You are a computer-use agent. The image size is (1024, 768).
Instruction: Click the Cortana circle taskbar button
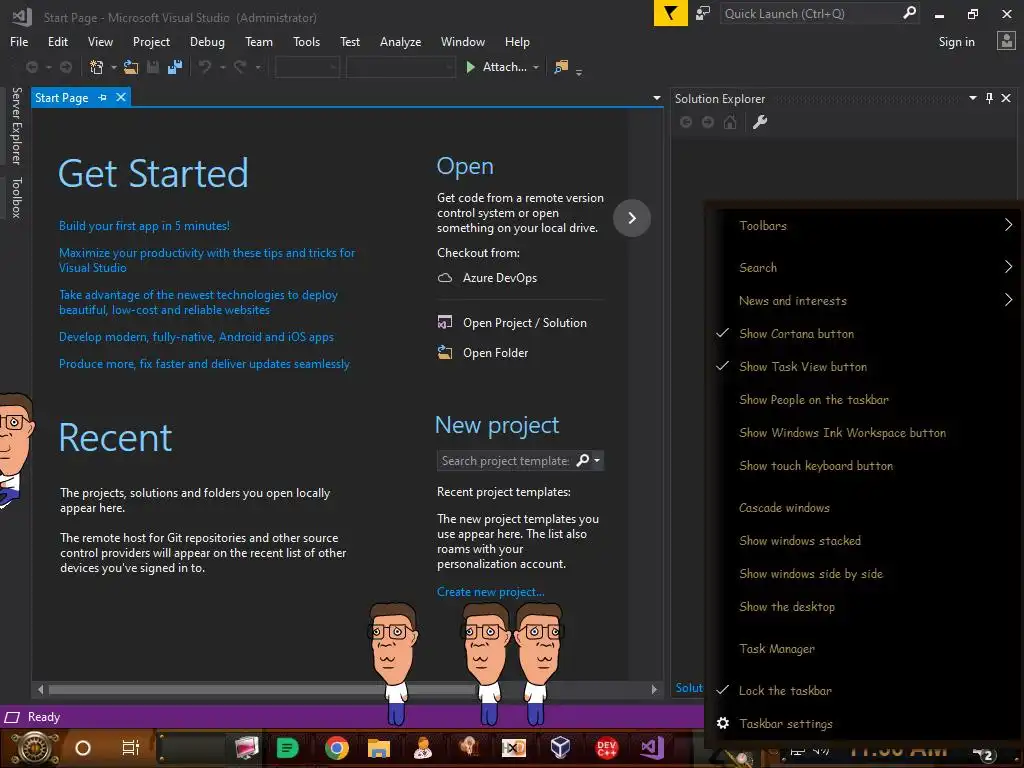coord(83,748)
